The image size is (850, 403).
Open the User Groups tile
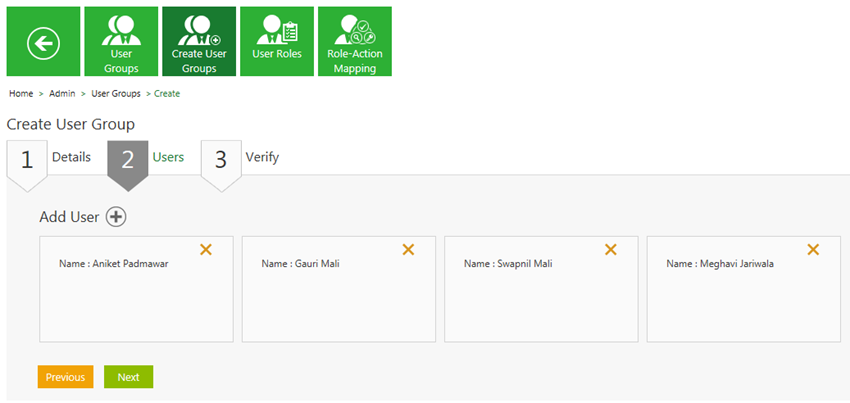121,41
